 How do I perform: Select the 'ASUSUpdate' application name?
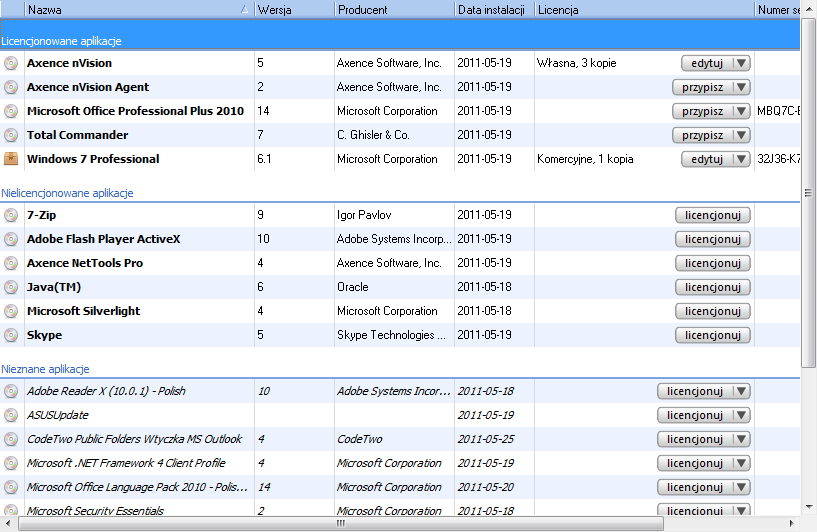(x=57, y=415)
